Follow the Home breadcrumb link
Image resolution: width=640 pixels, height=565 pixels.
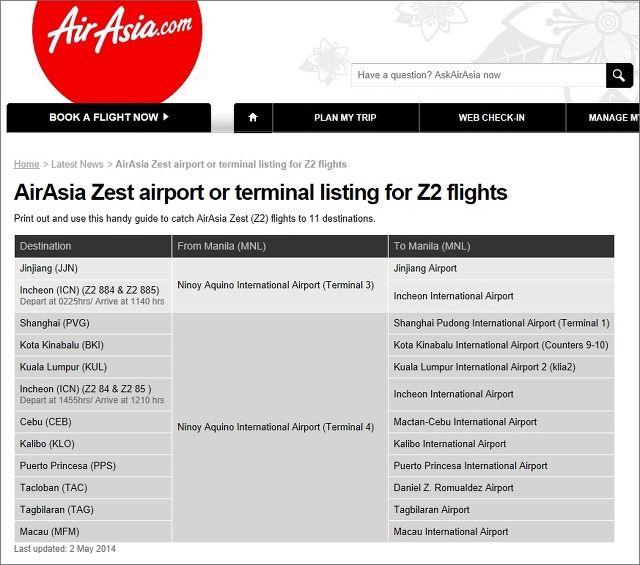click(x=26, y=164)
